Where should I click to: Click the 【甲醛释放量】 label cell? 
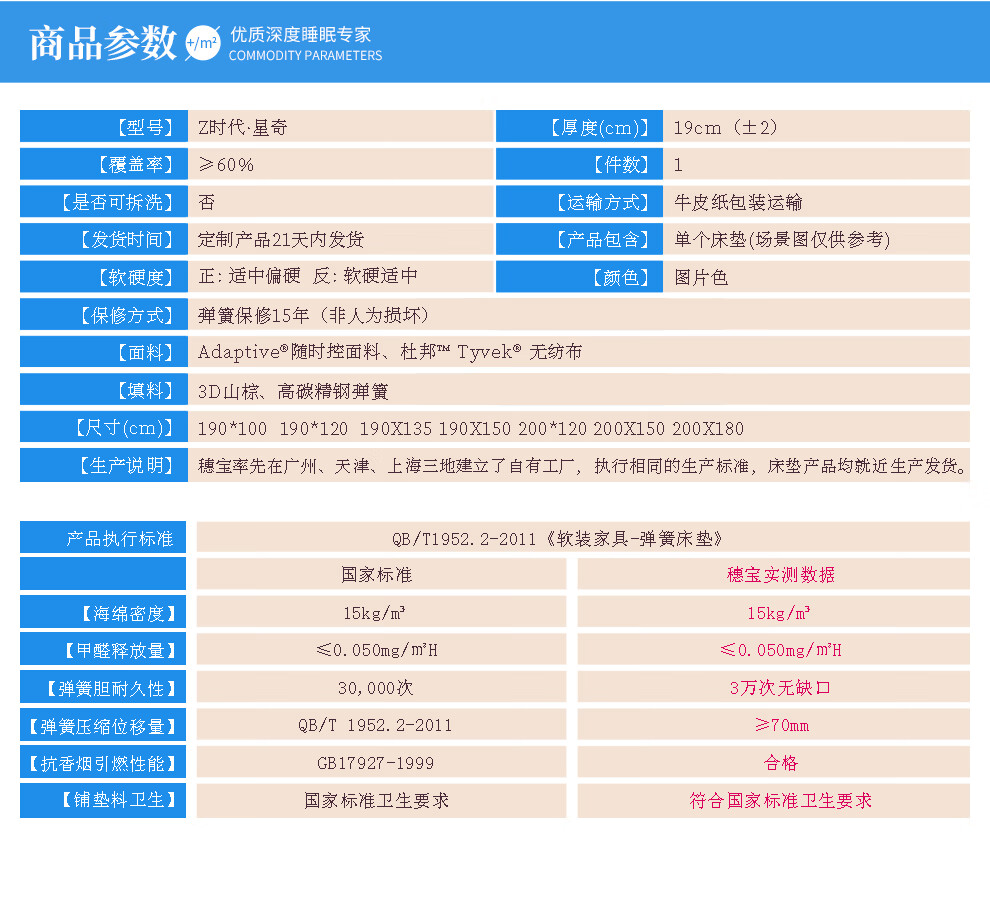point(104,650)
